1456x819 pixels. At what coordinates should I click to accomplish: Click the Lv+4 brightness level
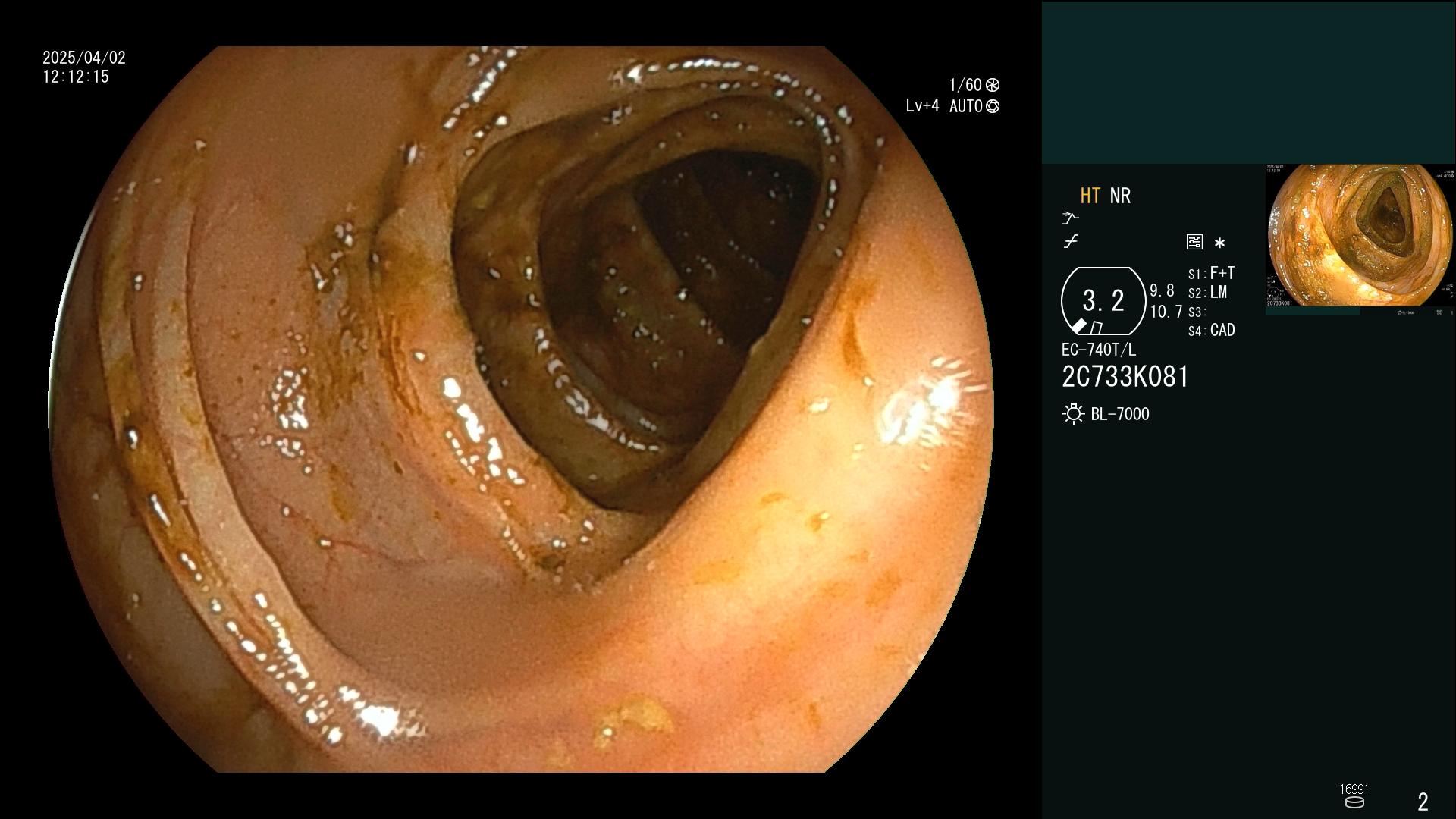[922, 106]
